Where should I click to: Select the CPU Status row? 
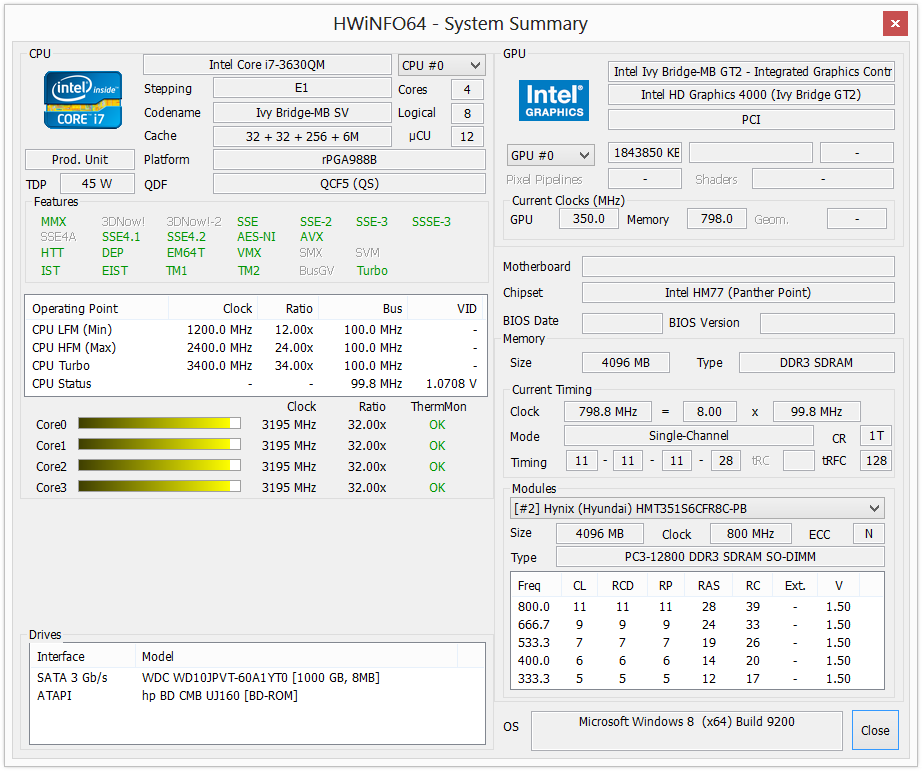(255, 384)
